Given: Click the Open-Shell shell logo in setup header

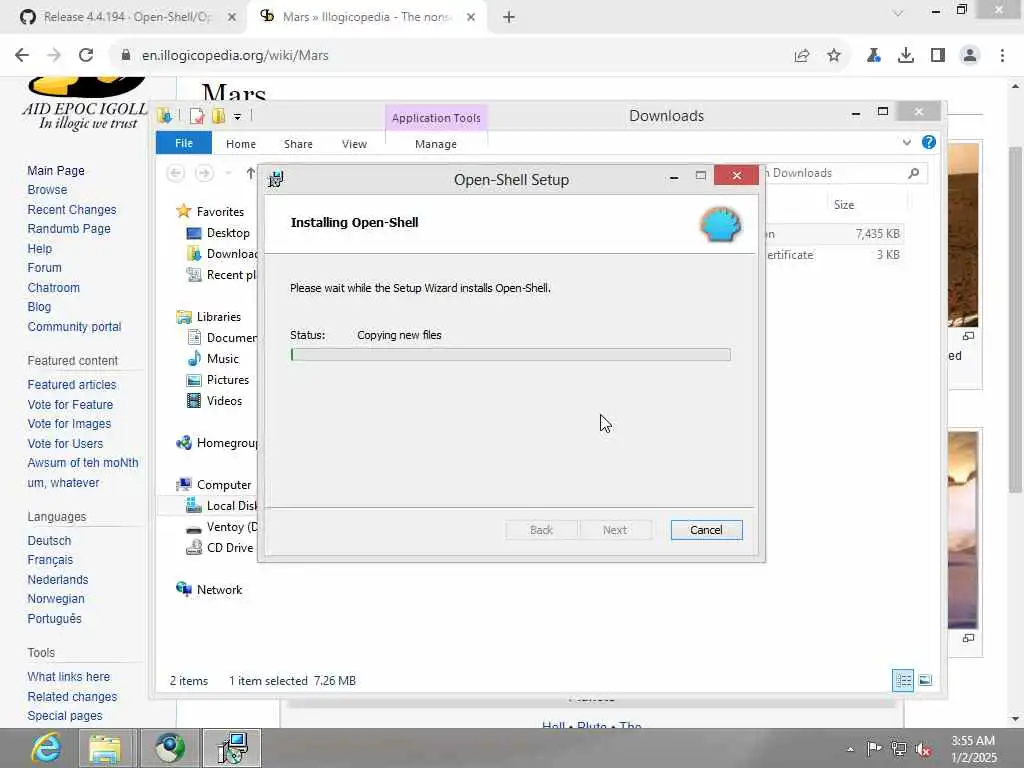Looking at the screenshot, I should click(x=721, y=224).
